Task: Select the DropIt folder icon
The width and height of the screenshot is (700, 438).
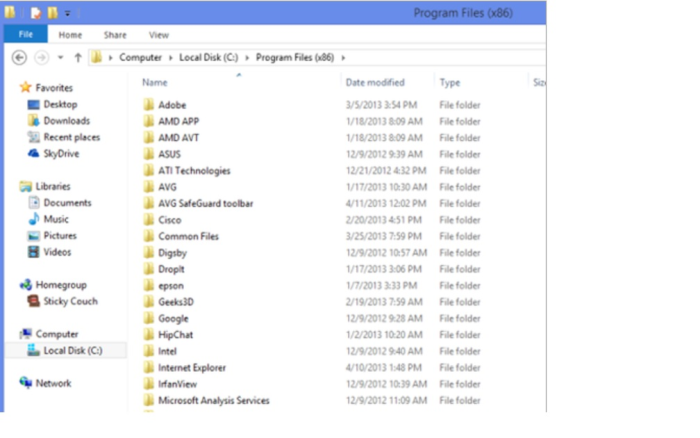Action: click(x=149, y=269)
